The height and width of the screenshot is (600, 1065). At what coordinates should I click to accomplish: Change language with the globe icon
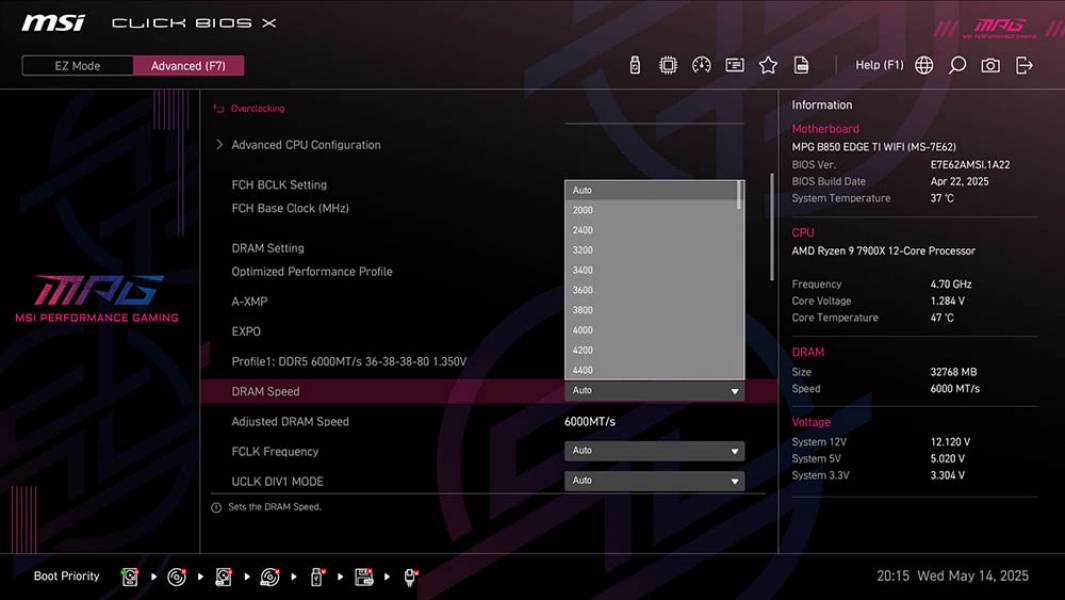pos(924,65)
